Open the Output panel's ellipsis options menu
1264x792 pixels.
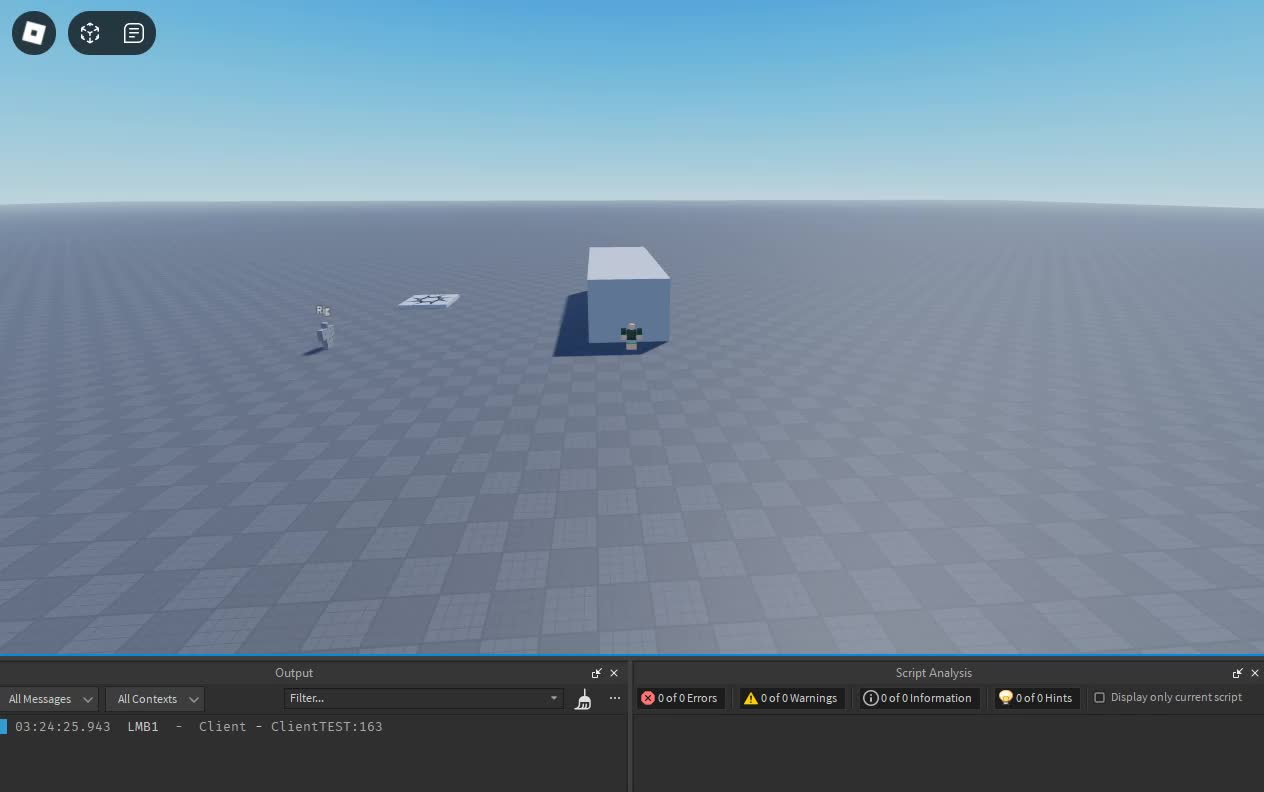click(614, 698)
